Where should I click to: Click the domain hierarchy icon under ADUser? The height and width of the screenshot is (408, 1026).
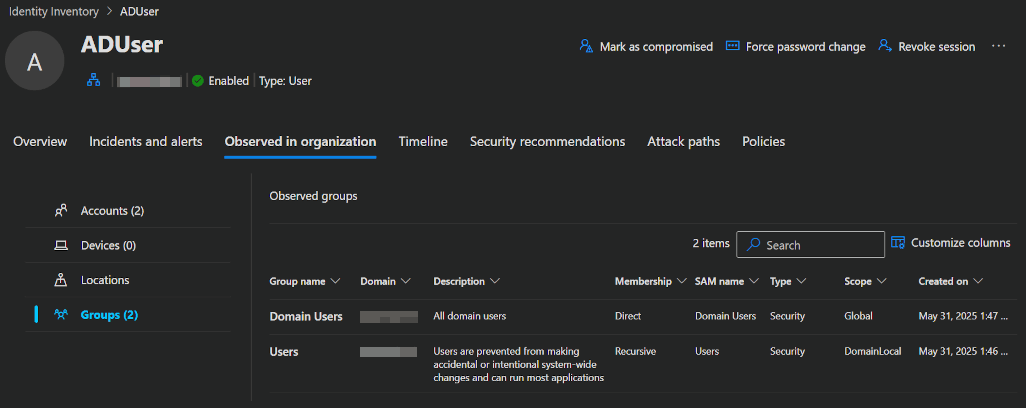94,81
